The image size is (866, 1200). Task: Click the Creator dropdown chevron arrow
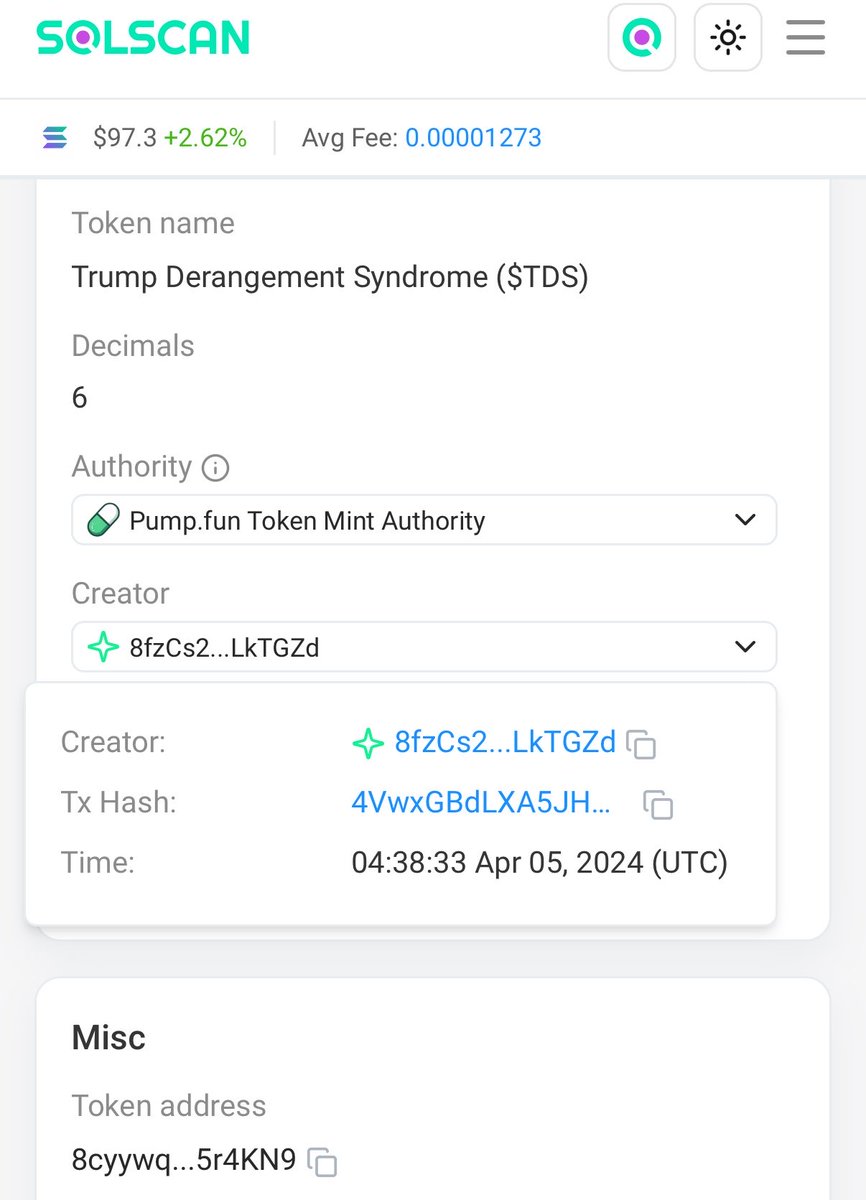coord(745,647)
